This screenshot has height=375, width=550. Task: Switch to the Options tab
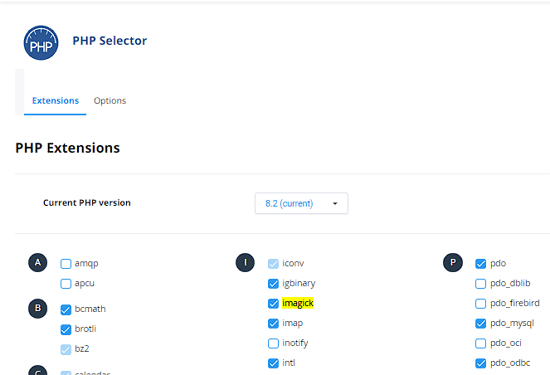click(110, 101)
